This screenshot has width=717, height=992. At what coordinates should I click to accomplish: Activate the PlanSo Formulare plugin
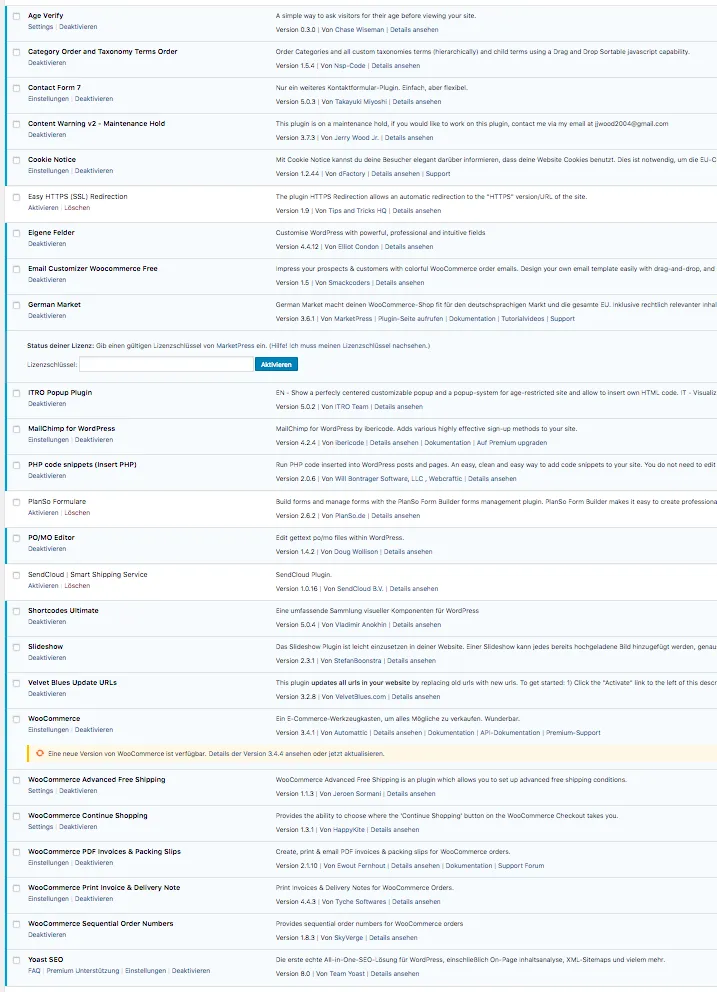(43, 512)
